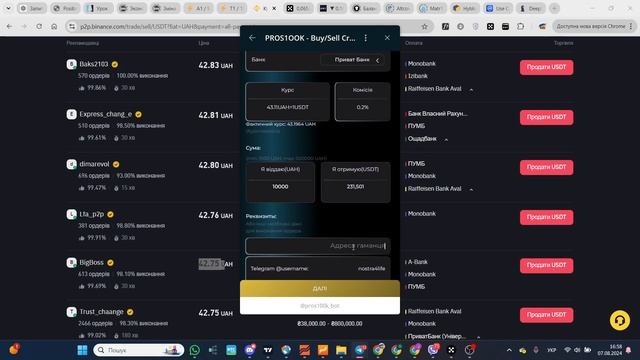
Task: Click Express_chang_e merchant avatar
Action: 71,114
